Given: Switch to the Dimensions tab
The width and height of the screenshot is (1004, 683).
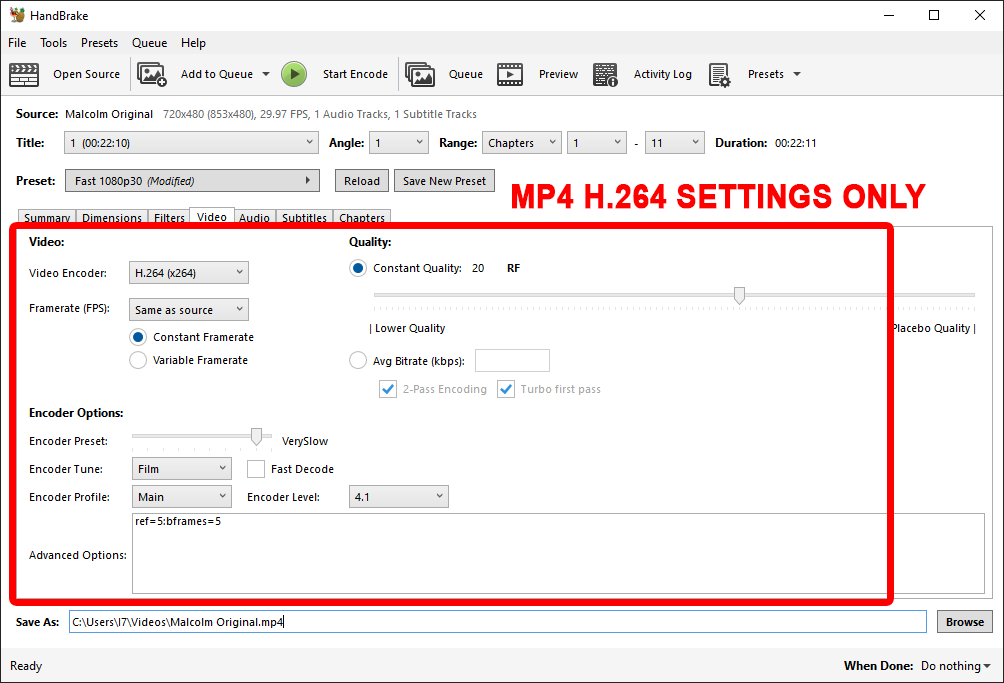Looking at the screenshot, I should pyautogui.click(x=112, y=218).
